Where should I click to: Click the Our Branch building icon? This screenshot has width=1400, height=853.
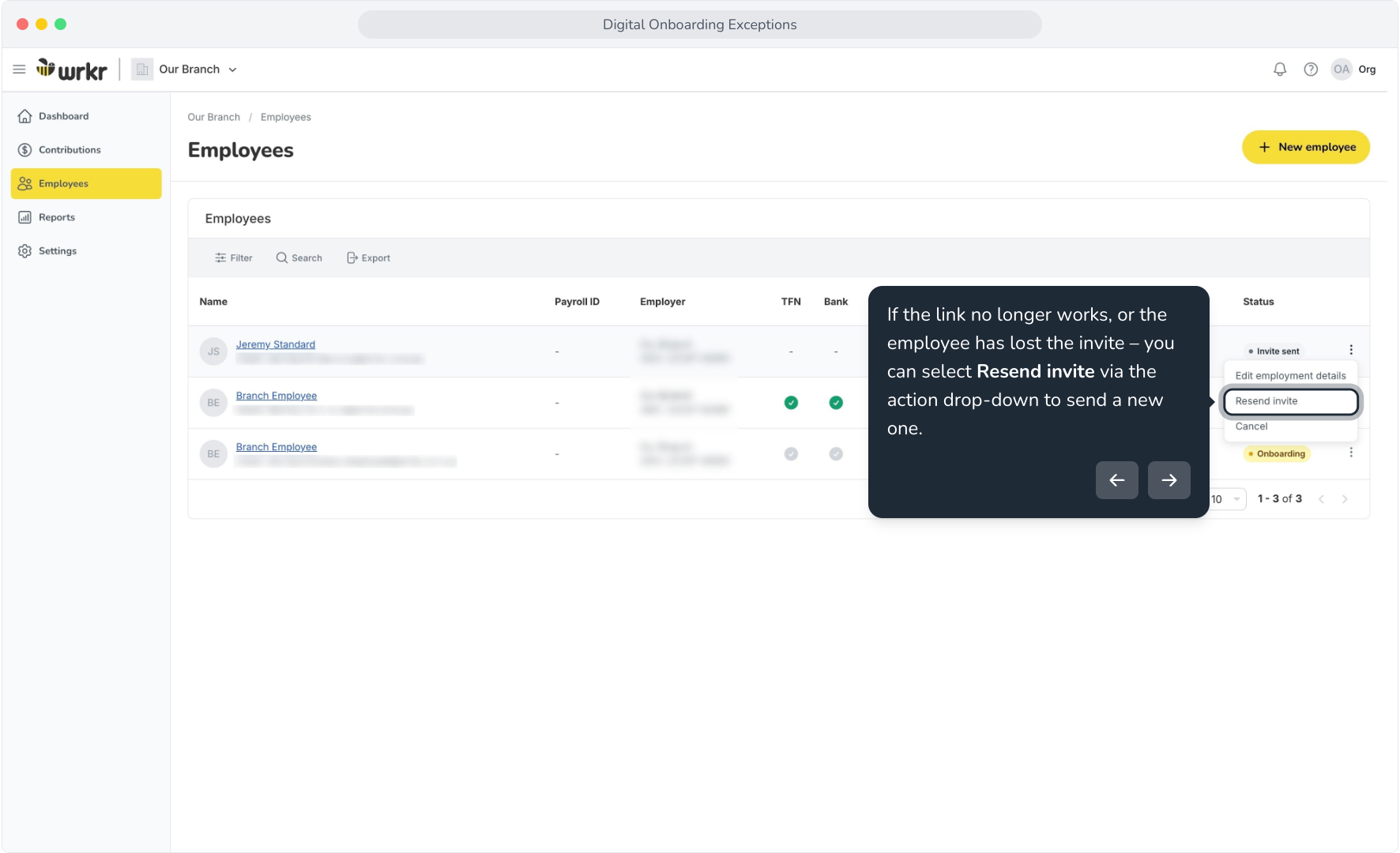pos(142,70)
